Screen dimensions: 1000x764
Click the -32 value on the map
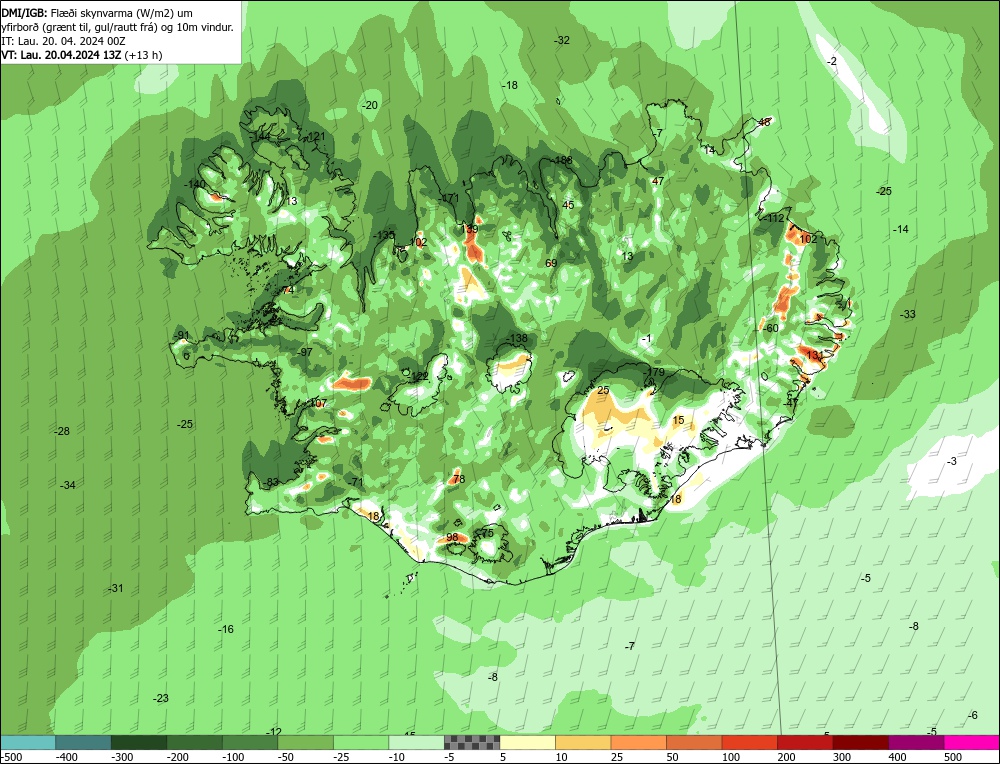562,40
